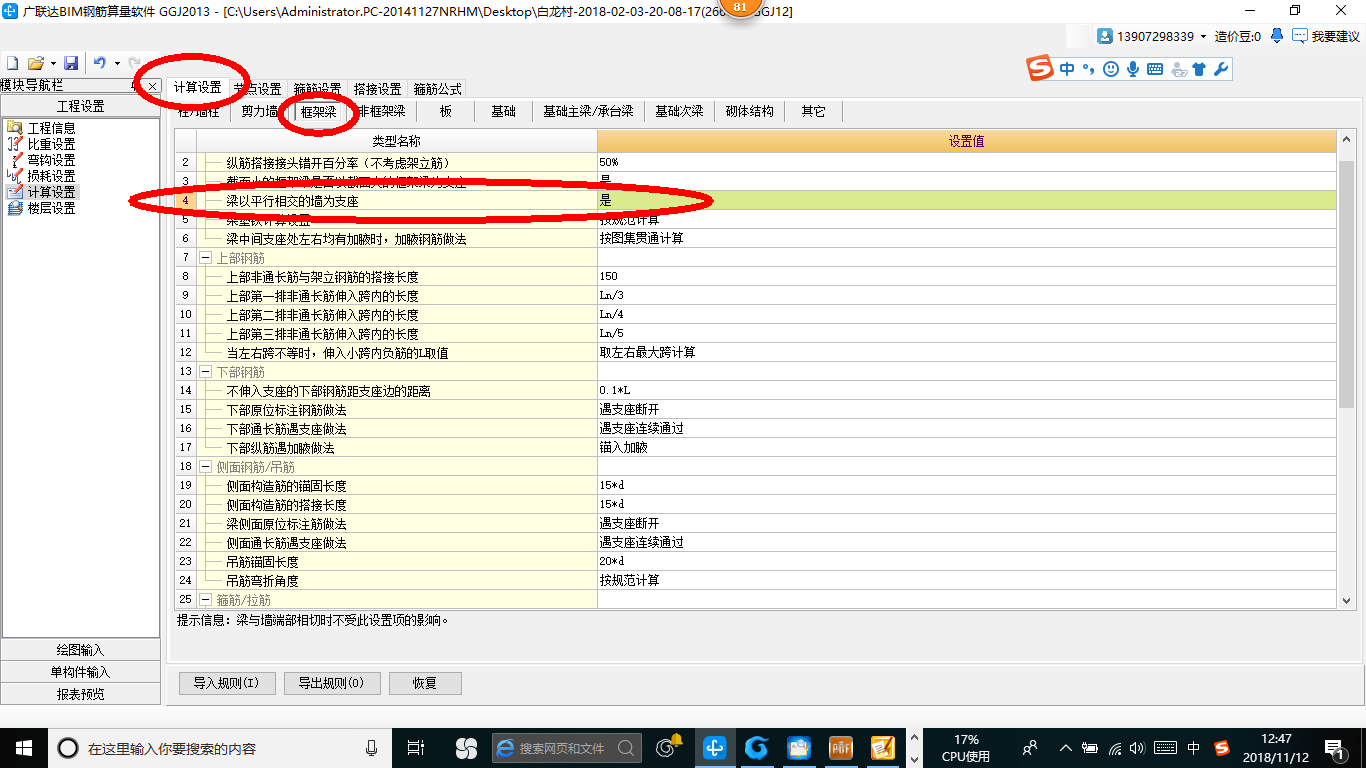Click the Save disk icon
This screenshot has width=1366, height=768.
click(71, 63)
